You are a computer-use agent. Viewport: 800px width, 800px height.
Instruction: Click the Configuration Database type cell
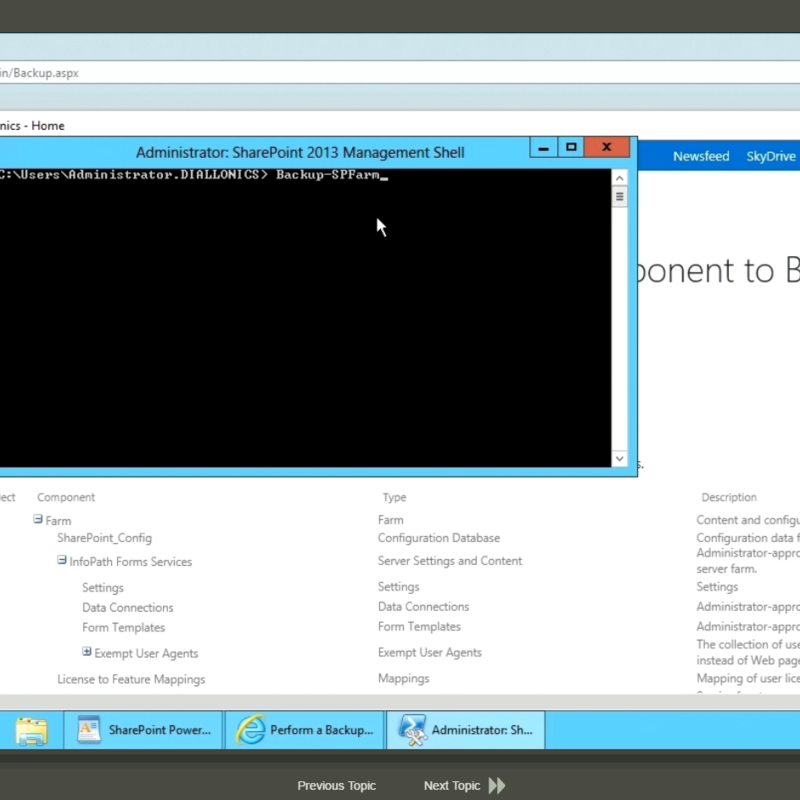(439, 538)
